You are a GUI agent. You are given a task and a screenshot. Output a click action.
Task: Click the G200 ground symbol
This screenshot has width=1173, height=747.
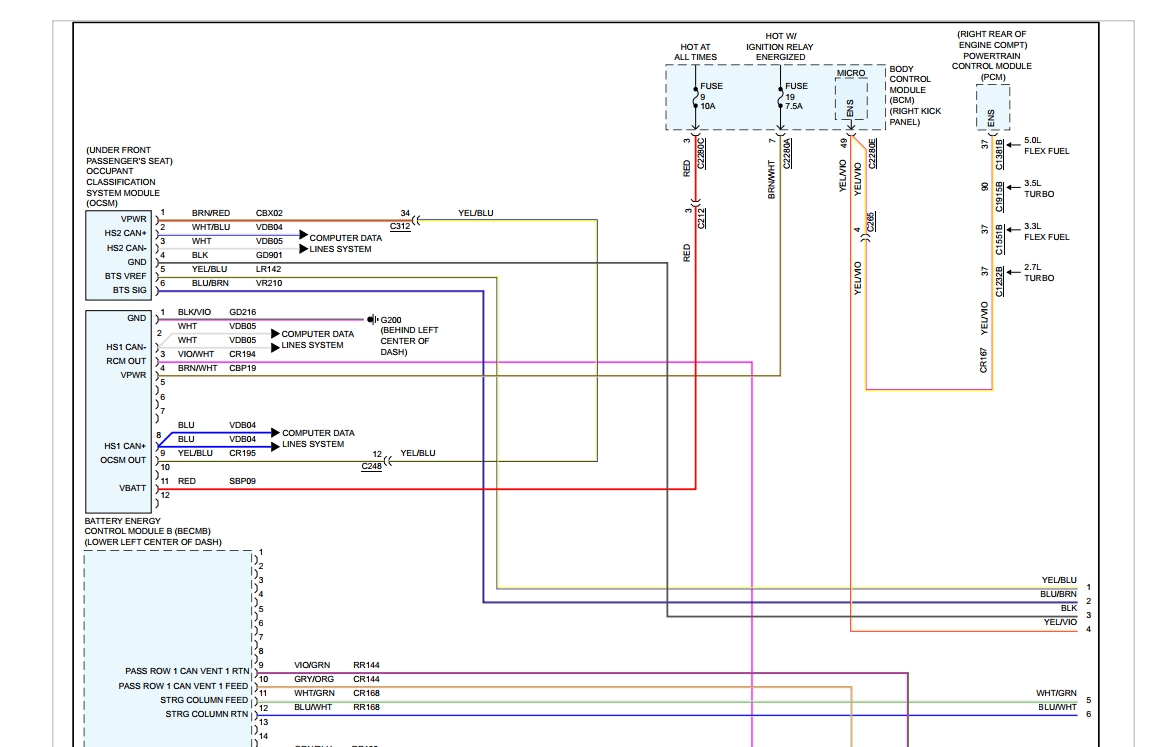point(370,319)
